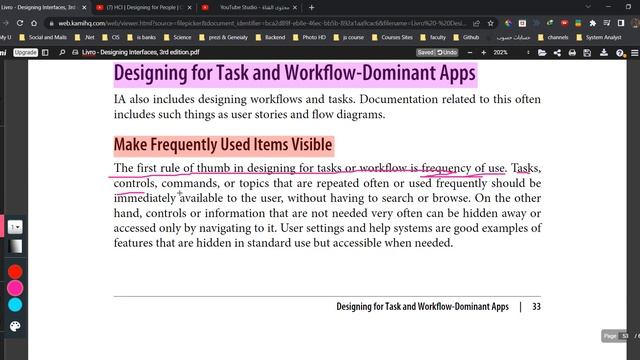This screenshot has width=640, height=360.
Task: Open the Science bookmark folder
Action: [x=178, y=37]
